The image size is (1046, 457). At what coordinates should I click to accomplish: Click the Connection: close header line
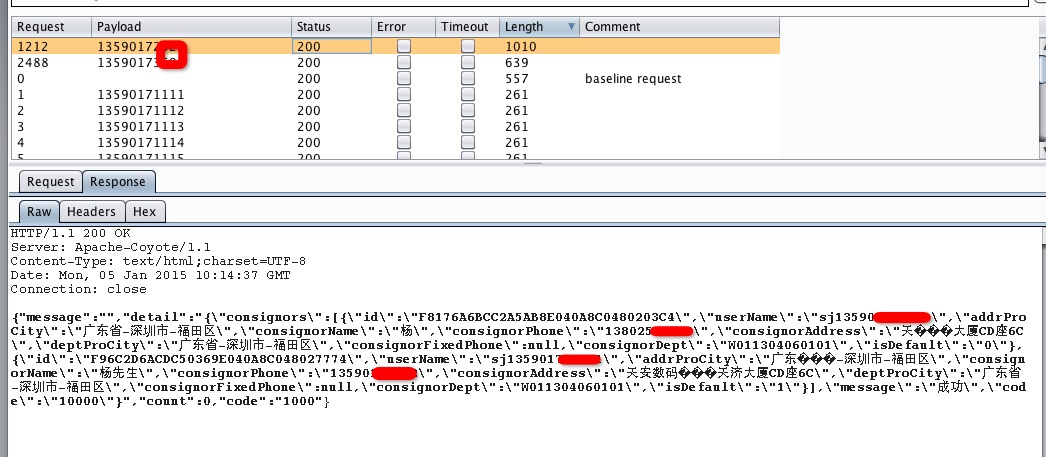pyautogui.click(x=78, y=290)
